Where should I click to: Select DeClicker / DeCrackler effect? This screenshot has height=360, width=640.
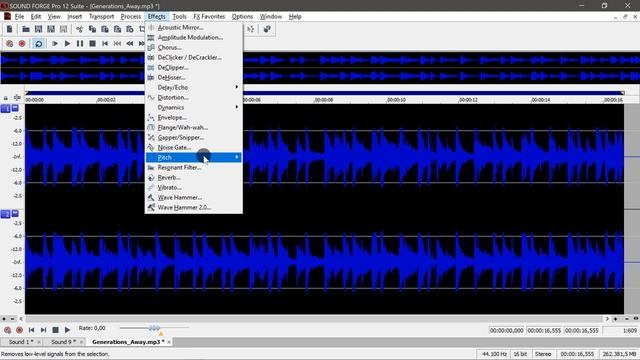pos(194,58)
